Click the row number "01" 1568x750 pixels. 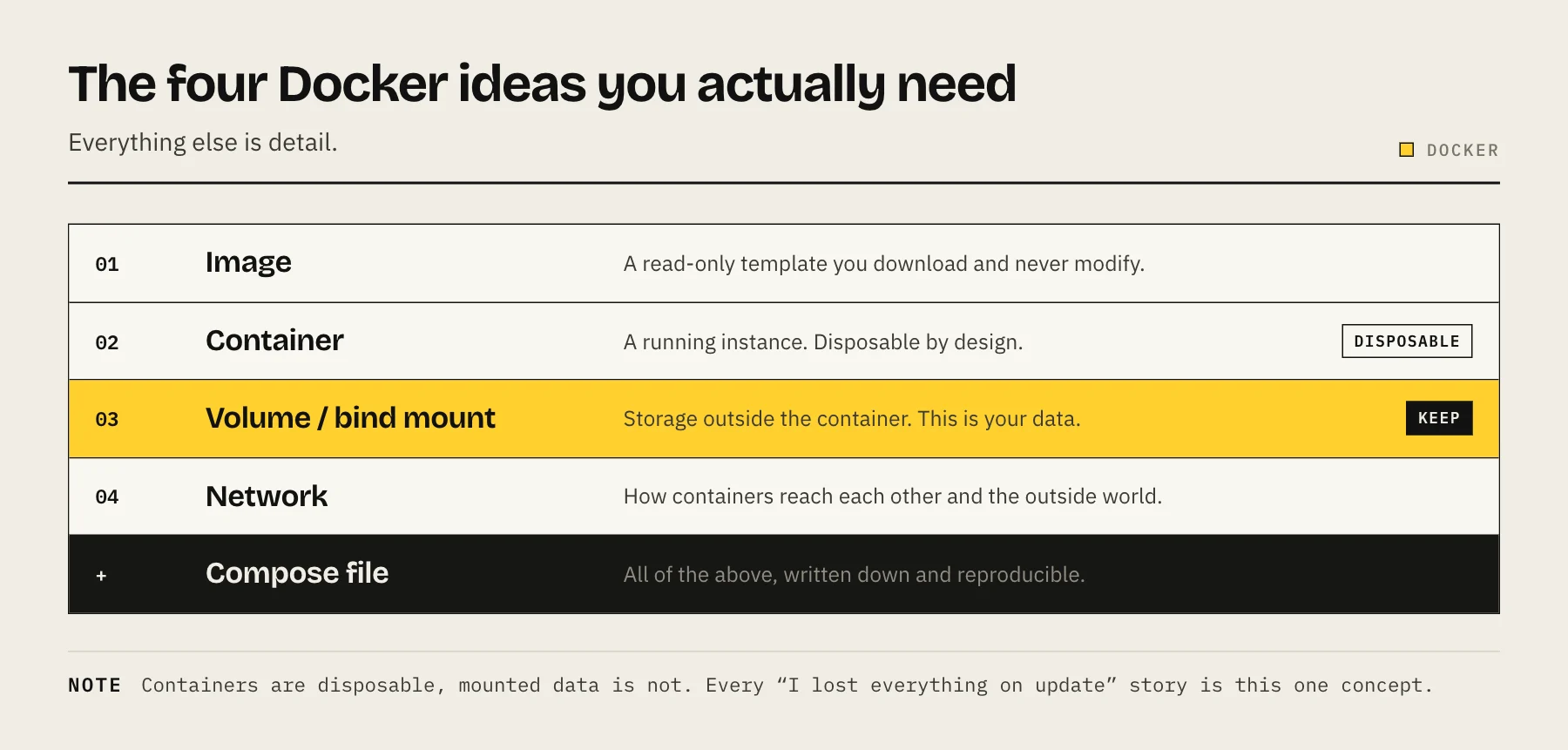pyautogui.click(x=107, y=265)
